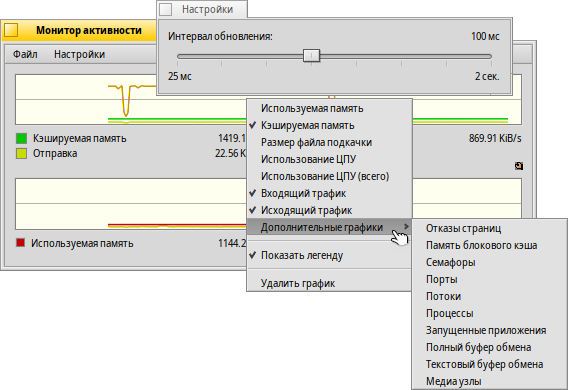Close the Монитор активности window via its yellow box
The height and width of the screenshot is (390, 568).
coord(11,30)
